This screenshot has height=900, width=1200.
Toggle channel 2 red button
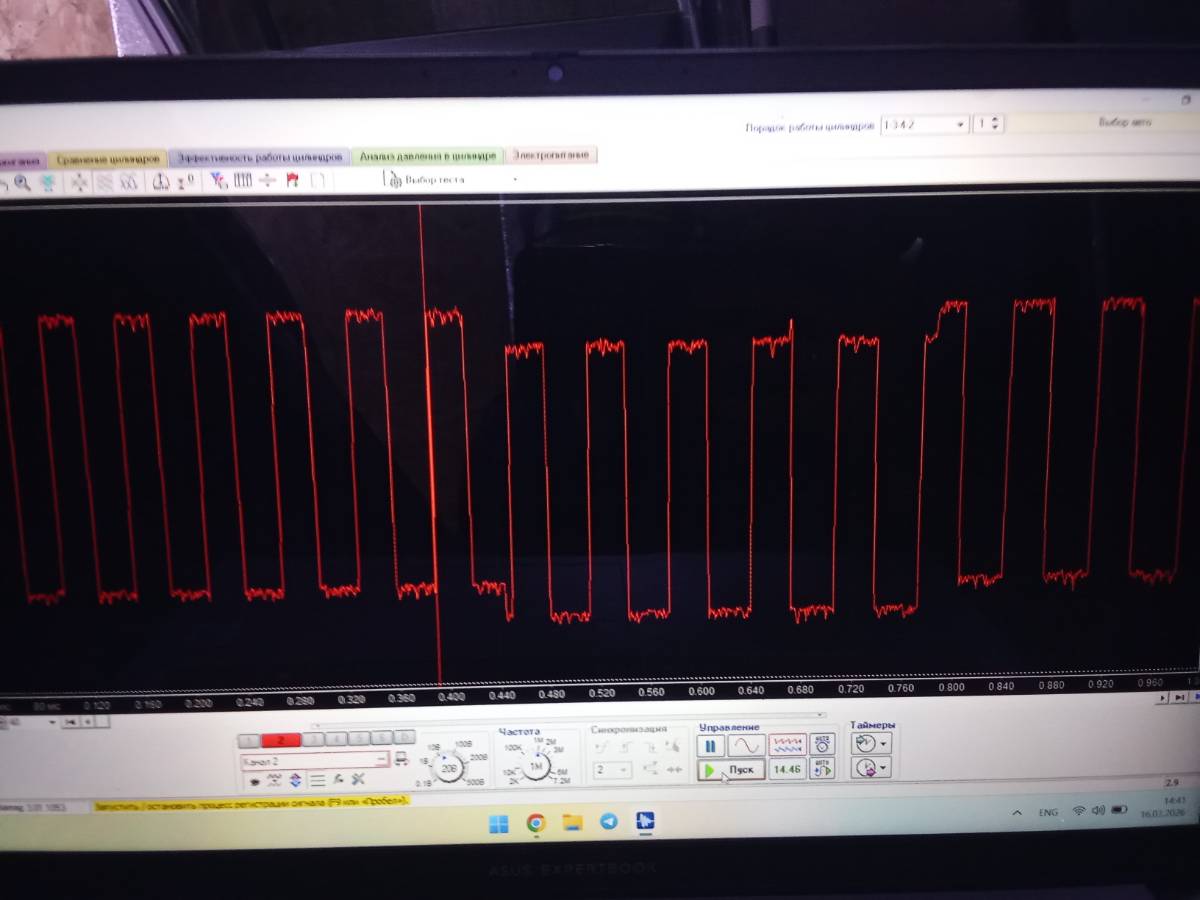click(282, 739)
